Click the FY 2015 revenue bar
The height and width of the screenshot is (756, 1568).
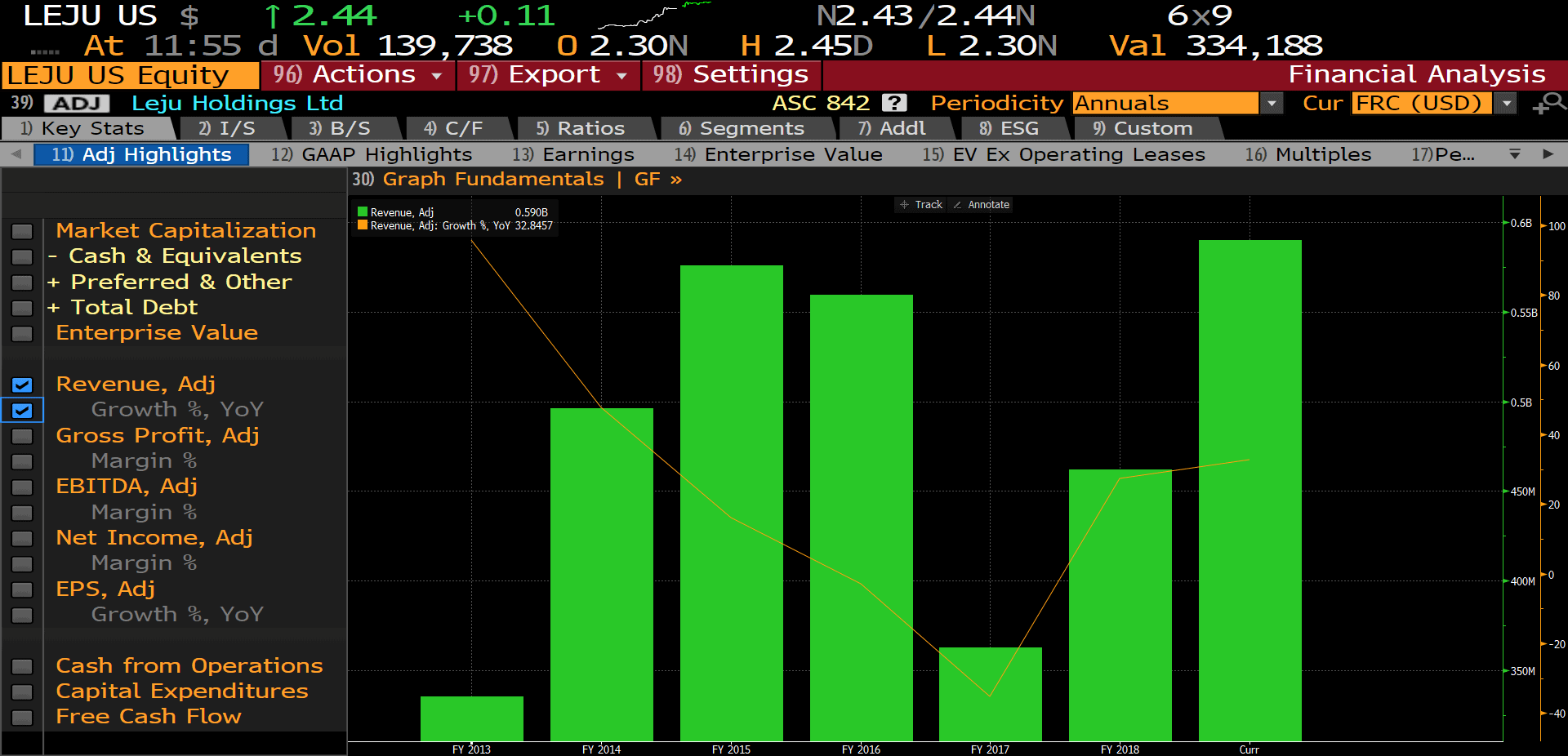click(x=732, y=503)
